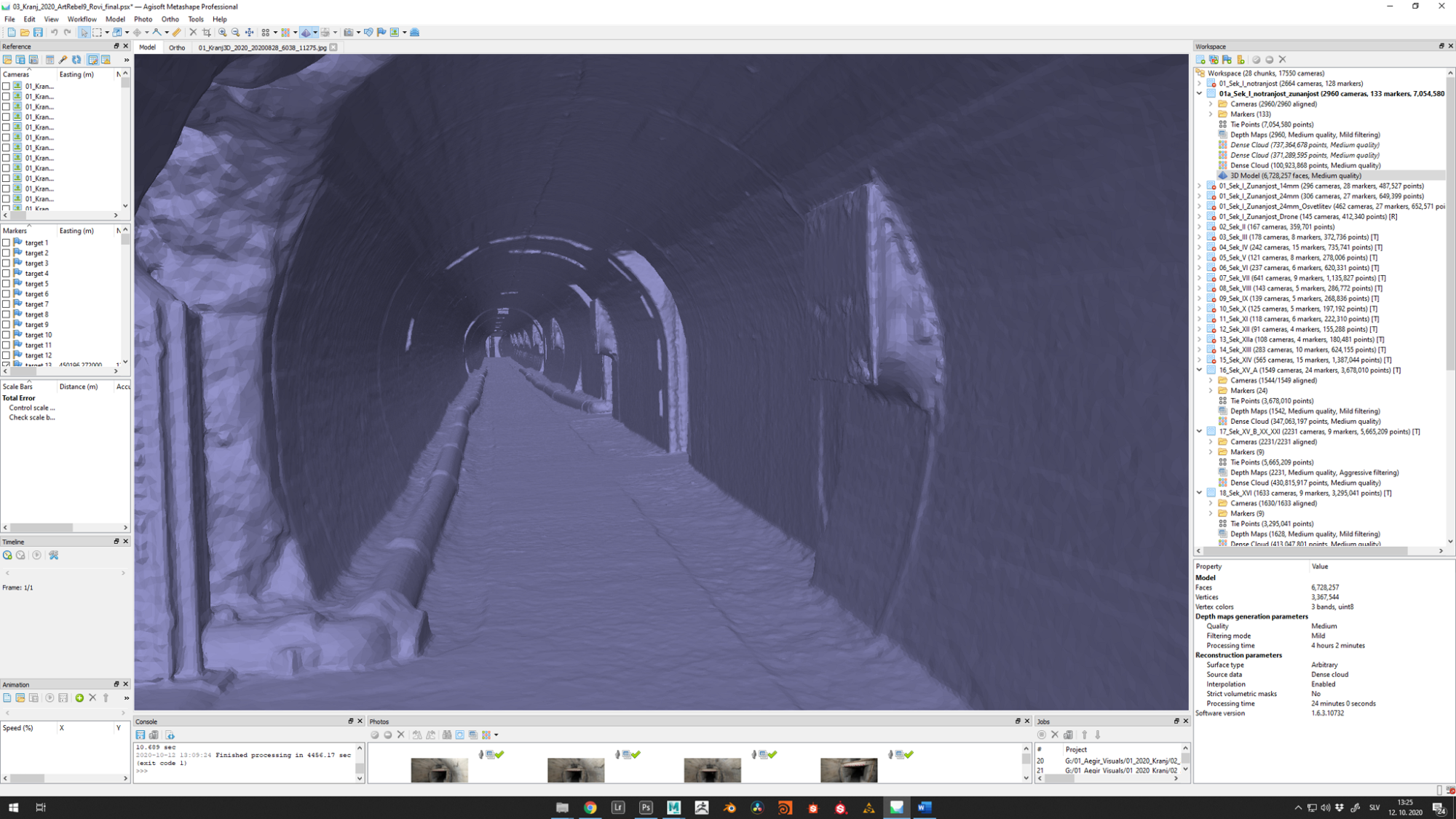Image resolution: width=1456 pixels, height=819 pixels.
Task: Save the console log with disk icon
Action: tap(141, 735)
